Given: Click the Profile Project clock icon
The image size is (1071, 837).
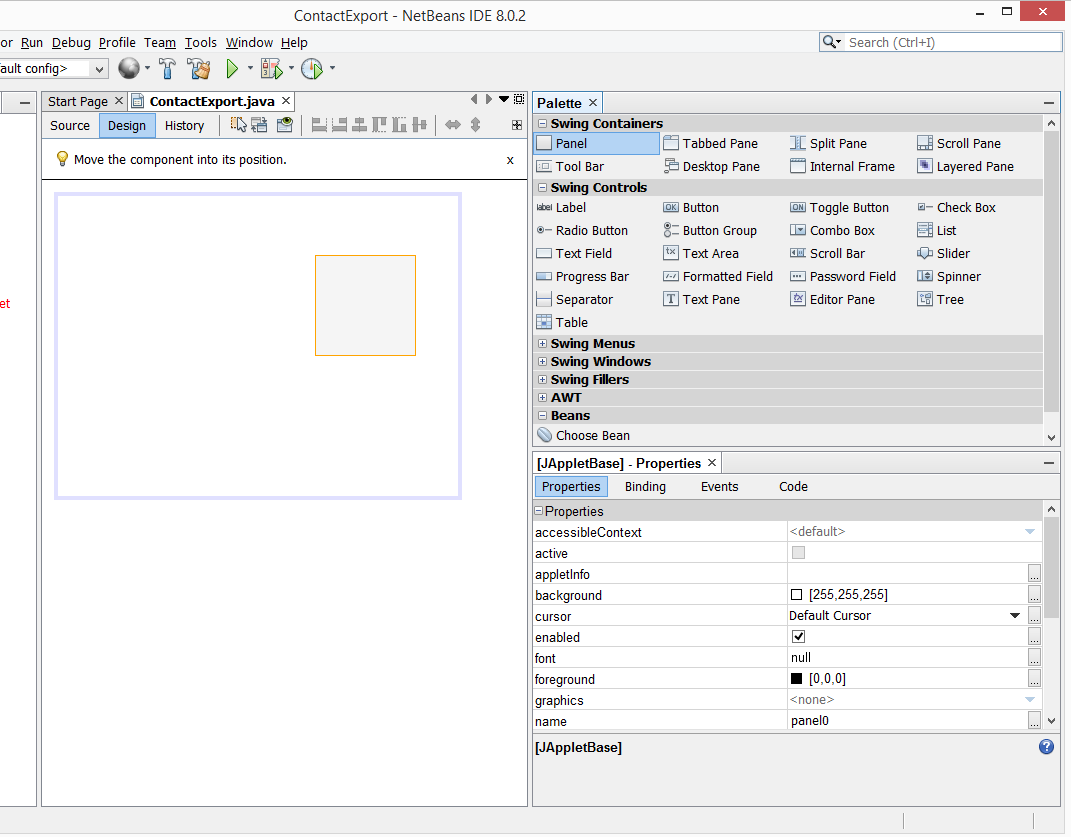Looking at the screenshot, I should click(312, 69).
